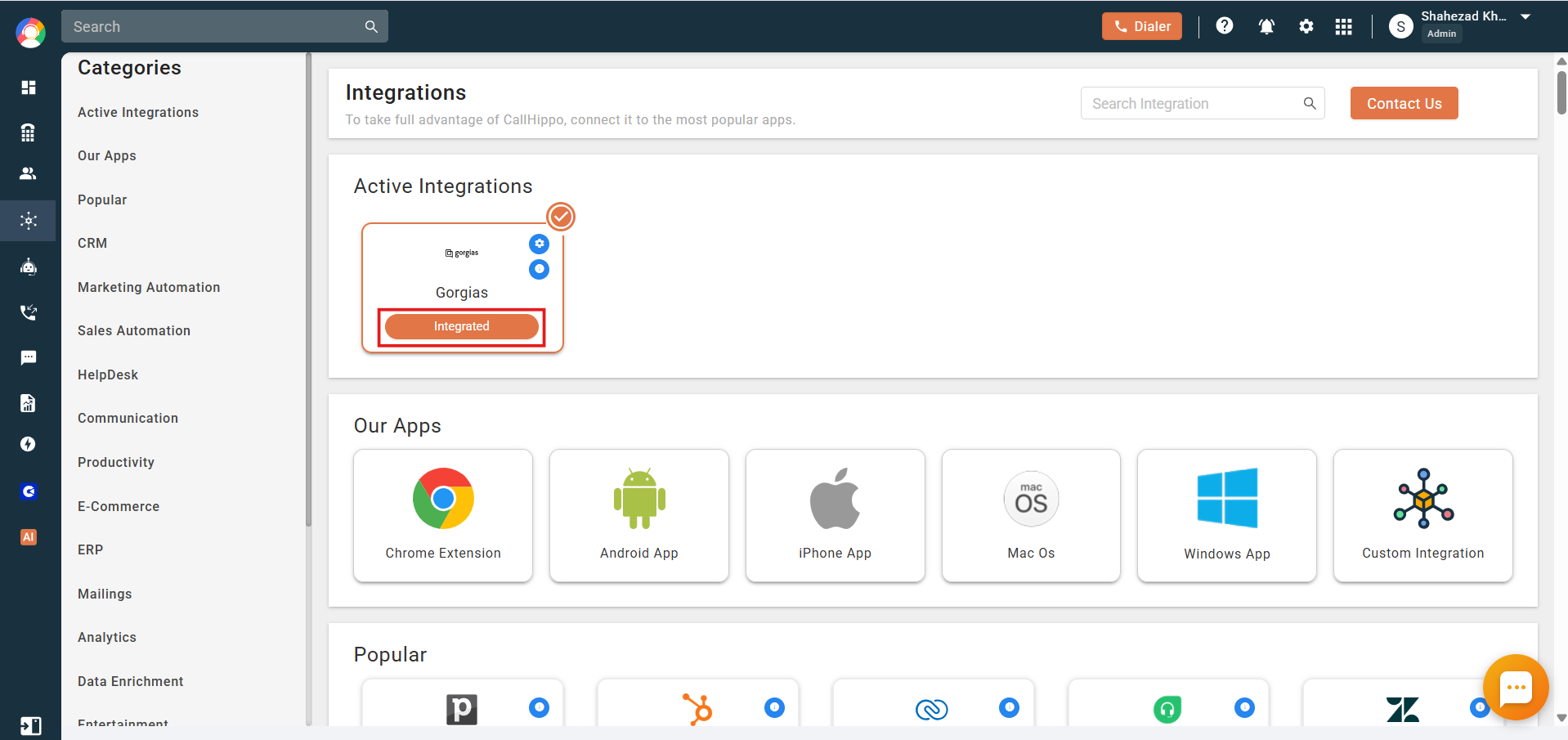Click the Zendesk logo in Popular
This screenshot has height=740, width=1568.
click(x=1403, y=709)
